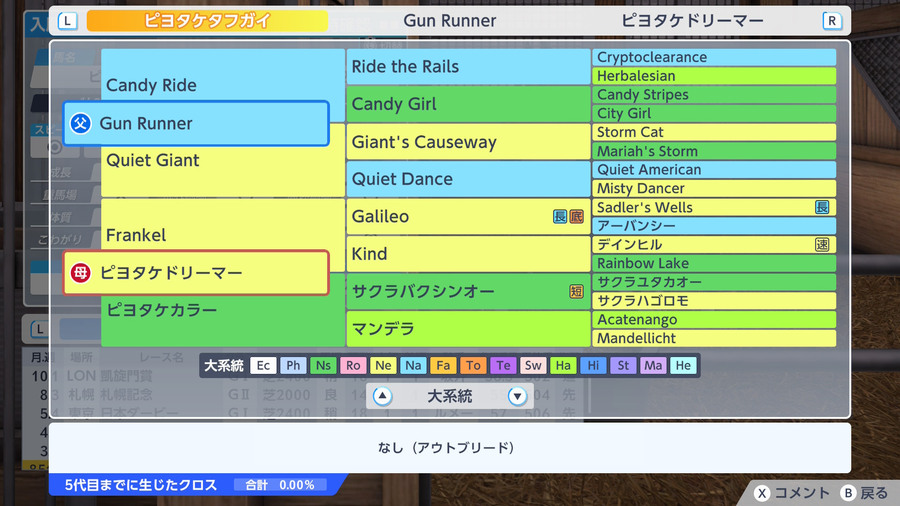Image resolution: width=900 pixels, height=506 pixels.
Task: Select Storm Cat in fourth generation
Action: click(714, 132)
